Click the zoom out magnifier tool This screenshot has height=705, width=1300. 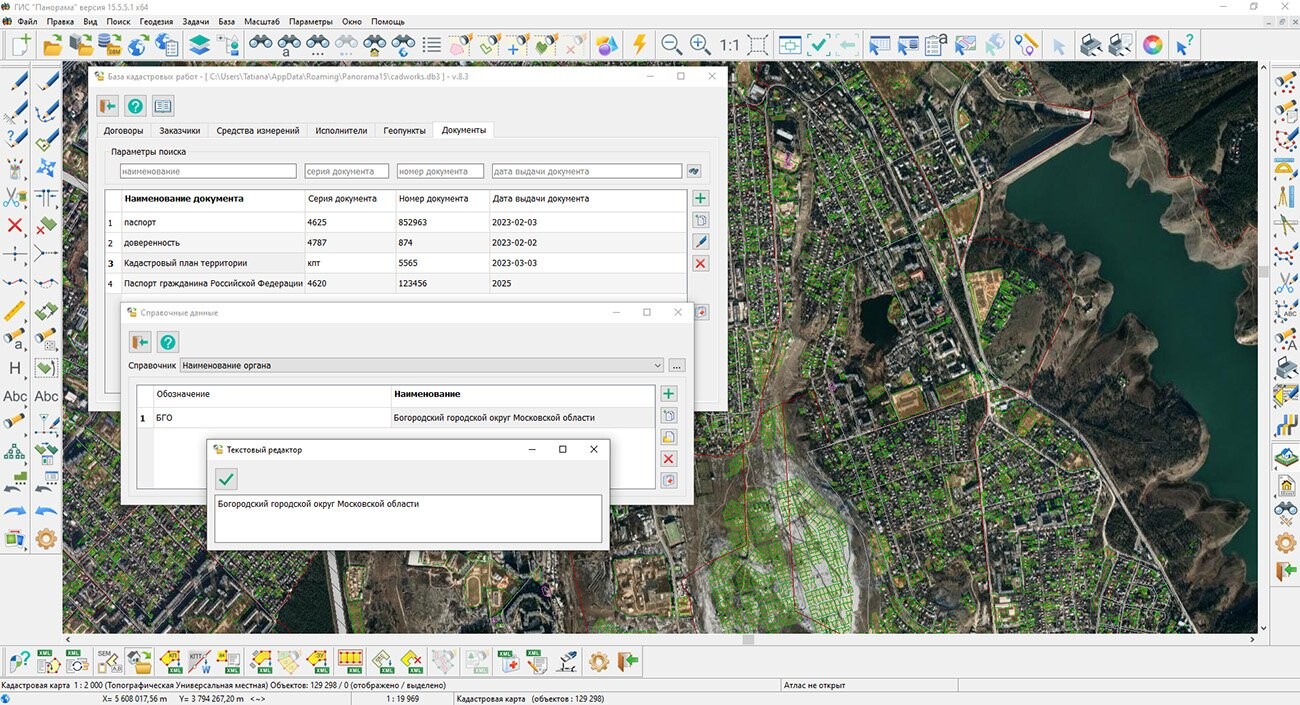pos(671,45)
